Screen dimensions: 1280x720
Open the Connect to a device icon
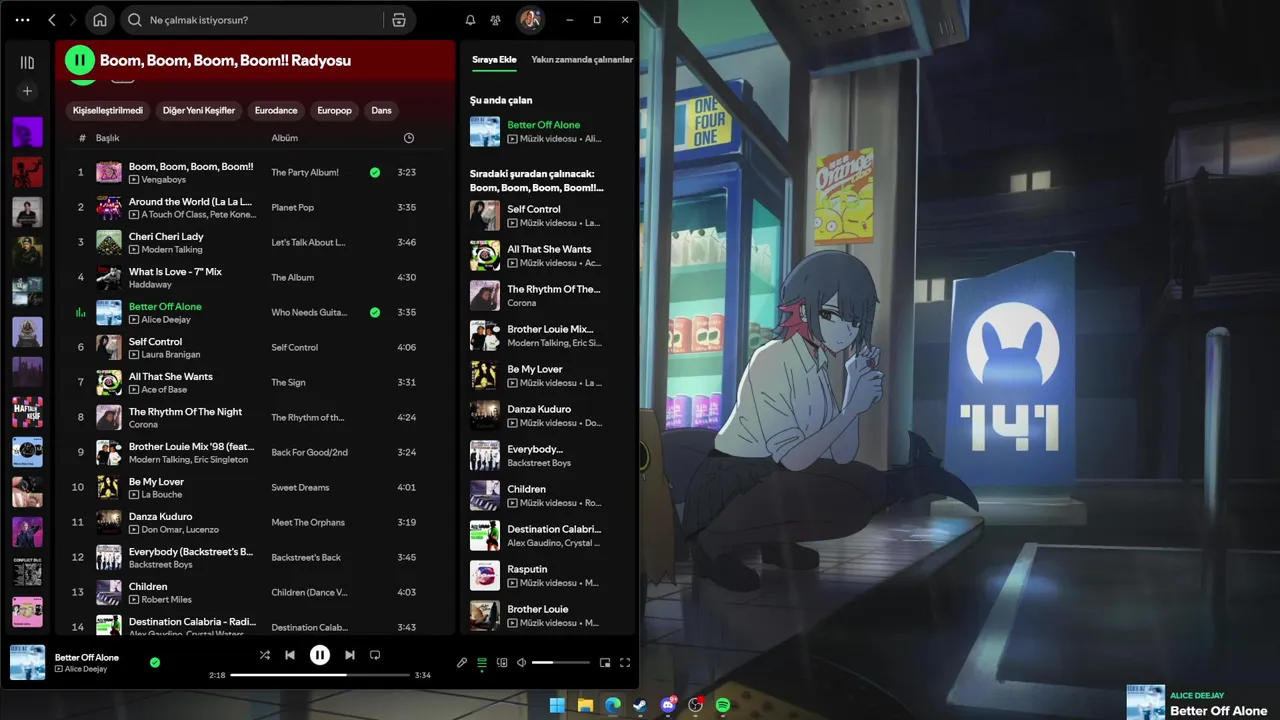502,662
